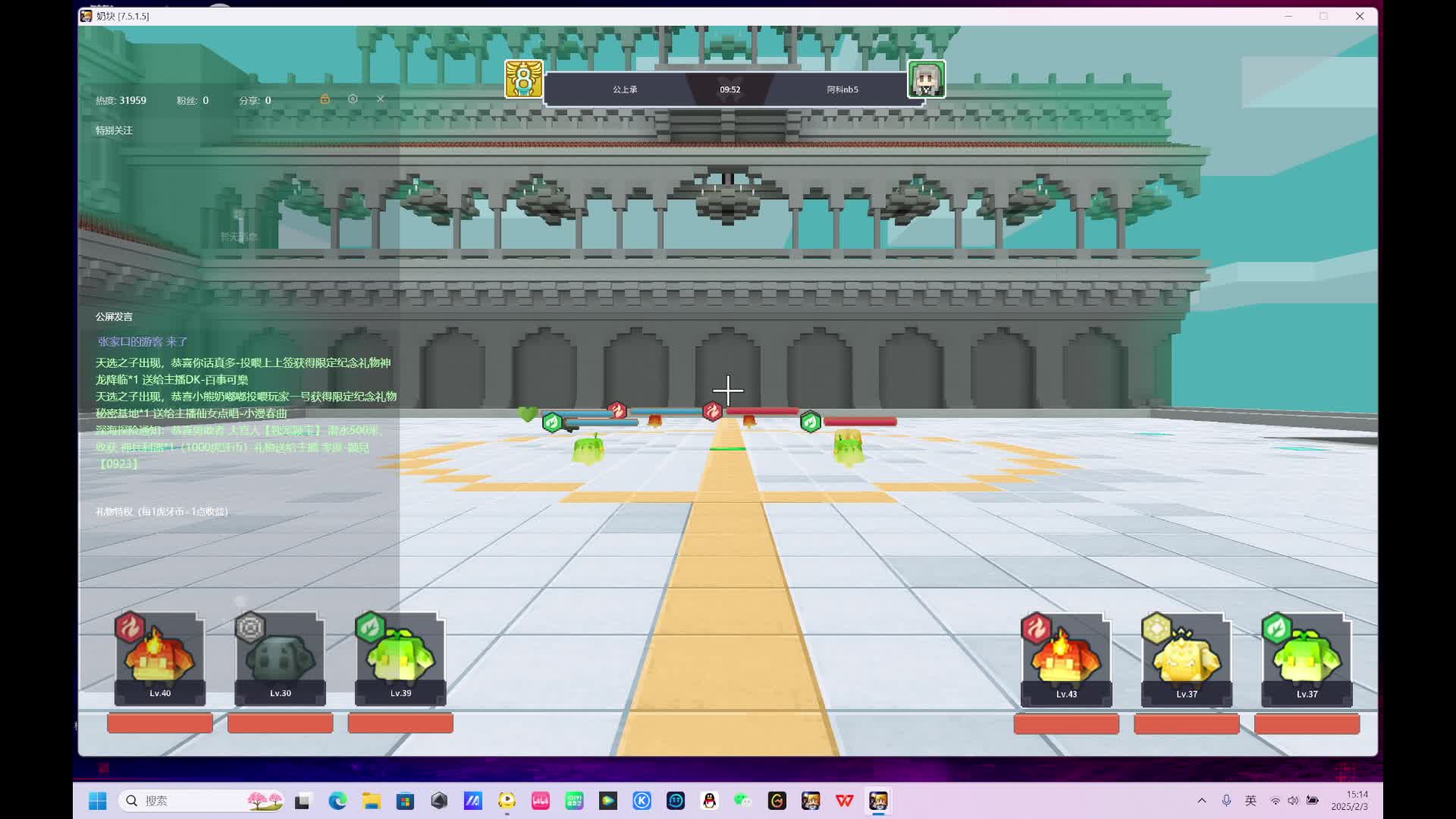Click the red health bar under Lv.40 pet
The image size is (1456, 819).
pos(160,723)
